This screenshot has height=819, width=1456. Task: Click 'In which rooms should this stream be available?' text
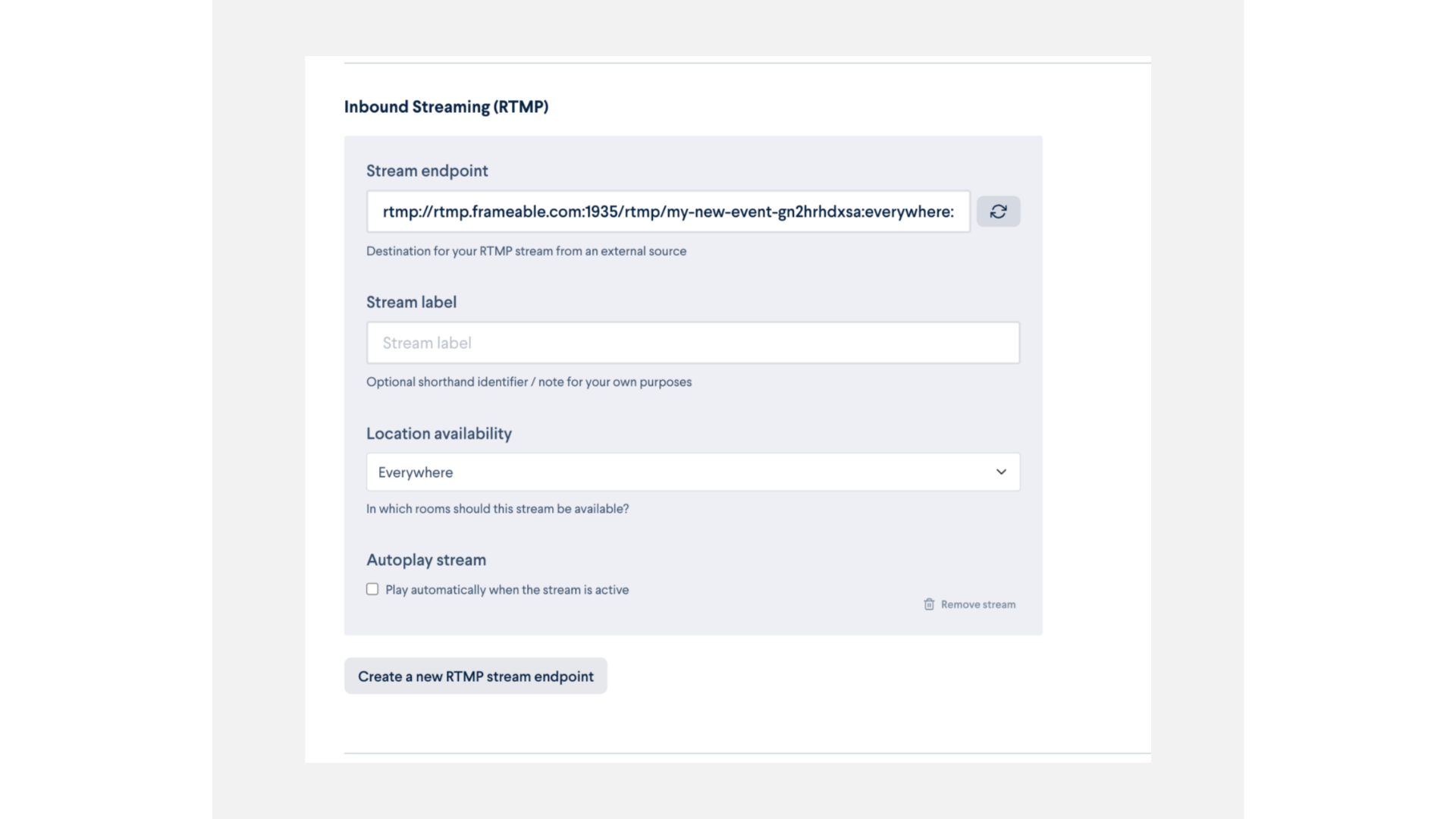coord(497,509)
